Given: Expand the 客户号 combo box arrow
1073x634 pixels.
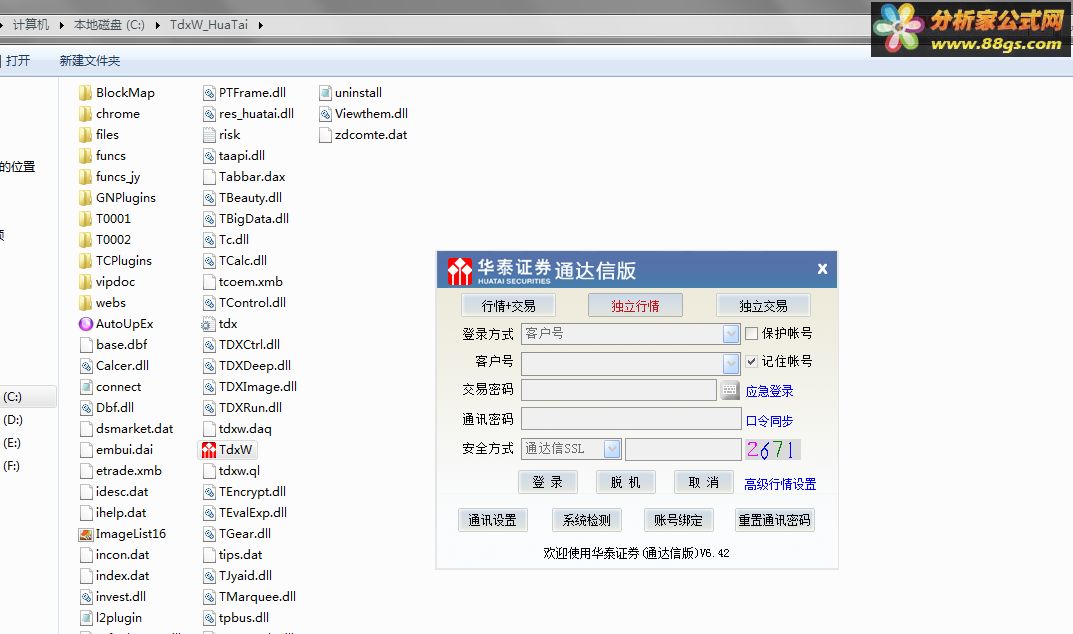Looking at the screenshot, I should point(731,363).
